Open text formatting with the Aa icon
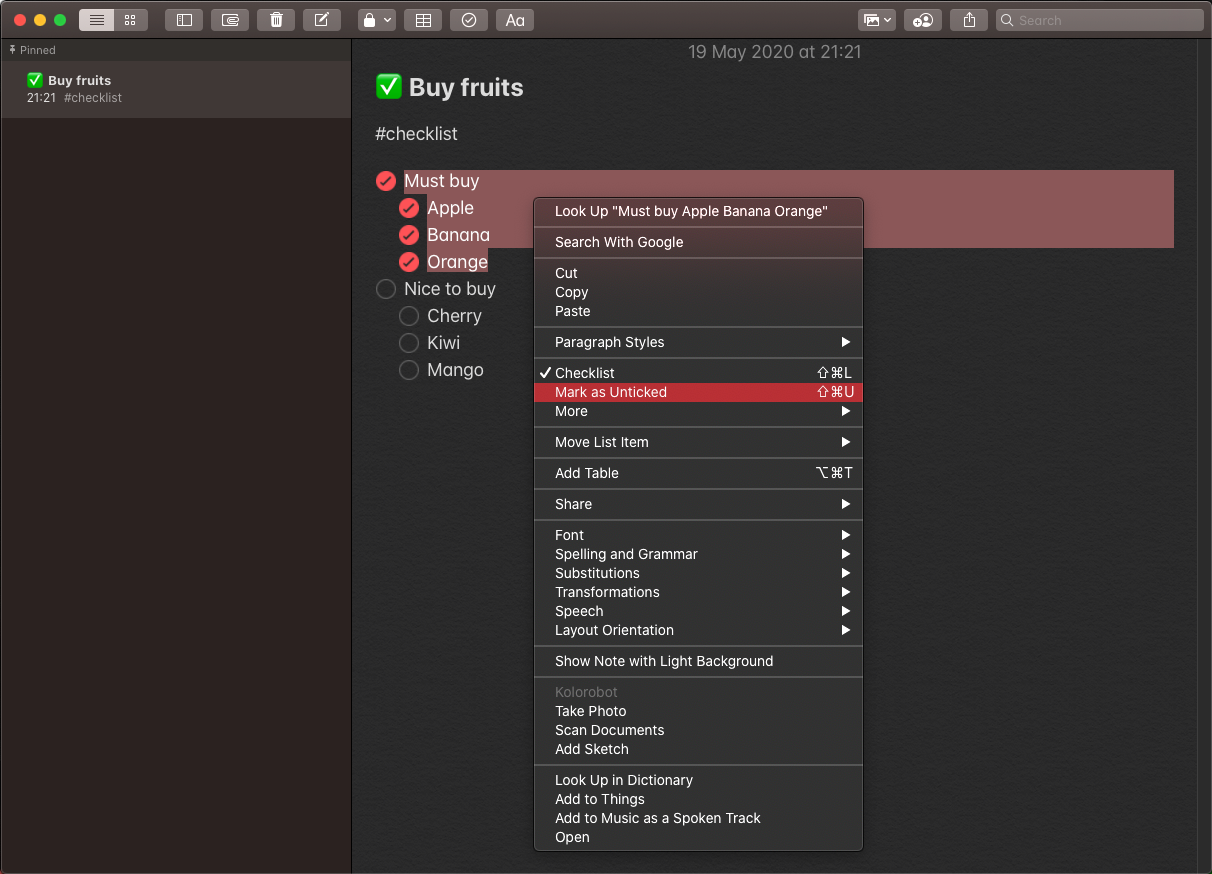Screen dimensions: 1212x874 tap(514, 20)
